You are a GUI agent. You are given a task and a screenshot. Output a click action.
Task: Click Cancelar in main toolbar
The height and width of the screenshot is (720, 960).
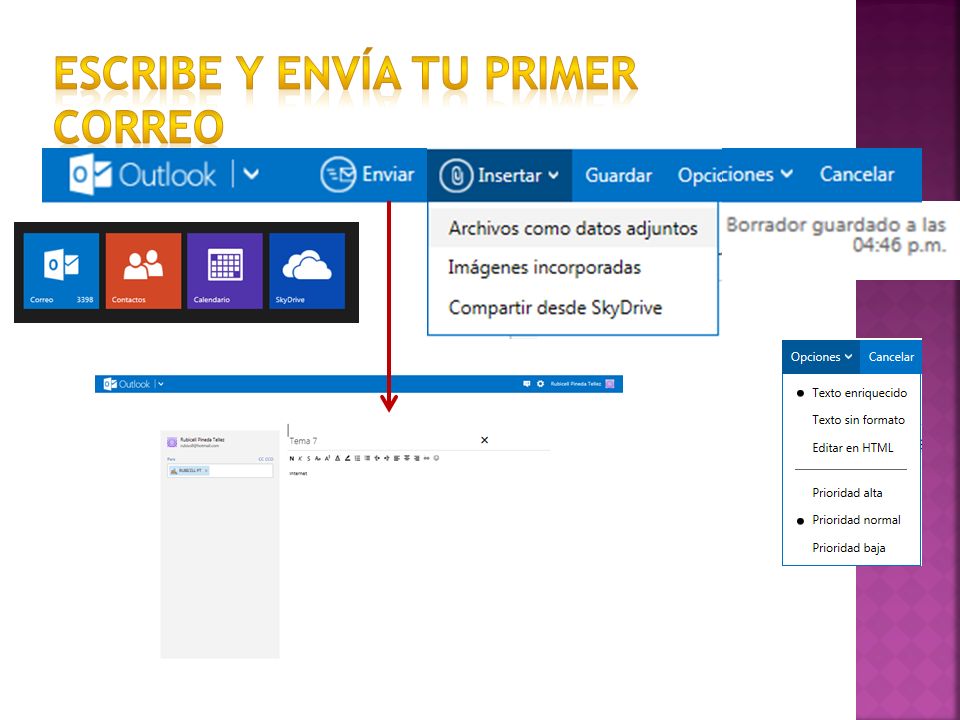[857, 174]
